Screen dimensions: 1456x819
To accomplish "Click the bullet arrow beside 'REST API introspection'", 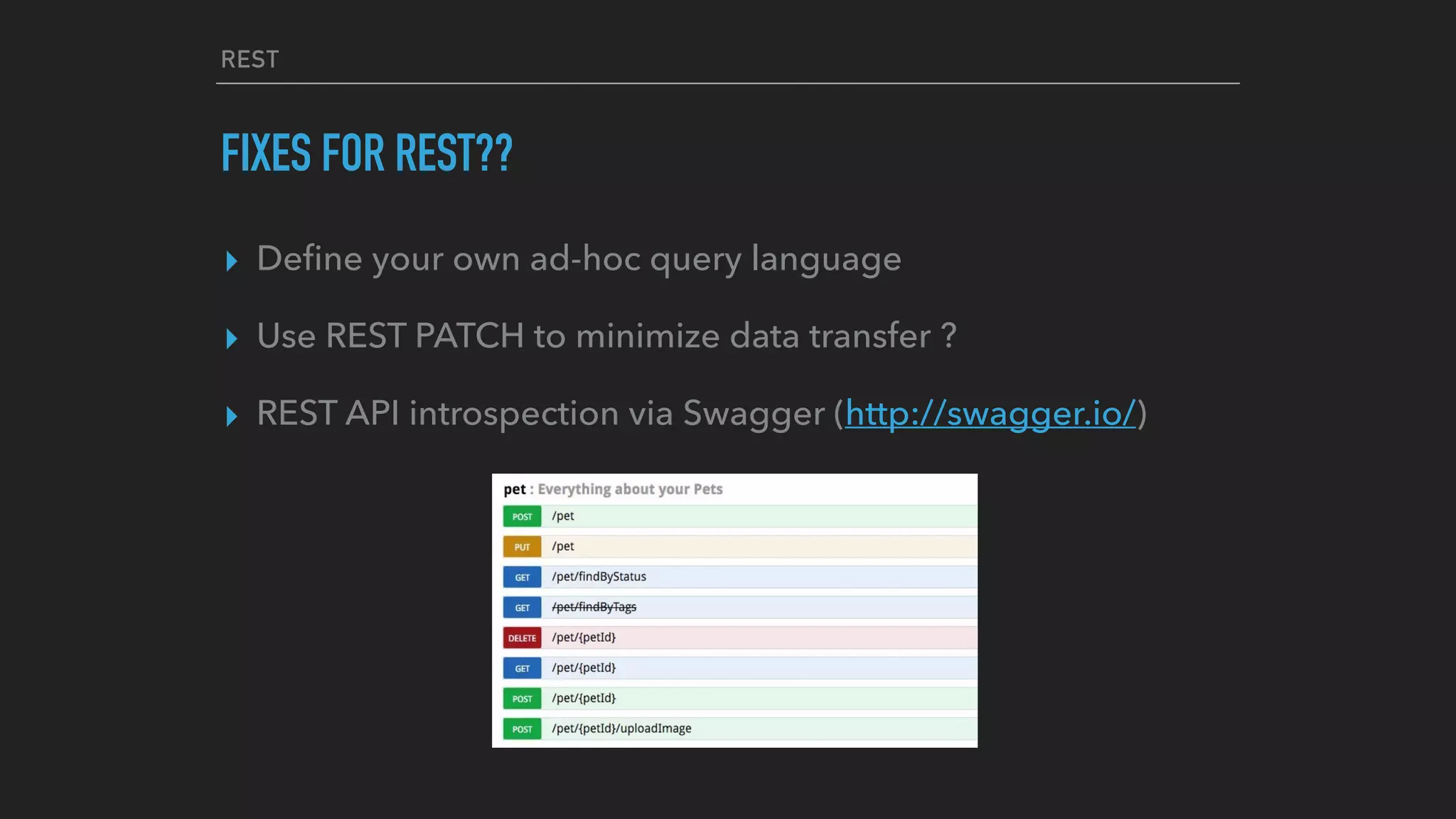I will 231,416.
